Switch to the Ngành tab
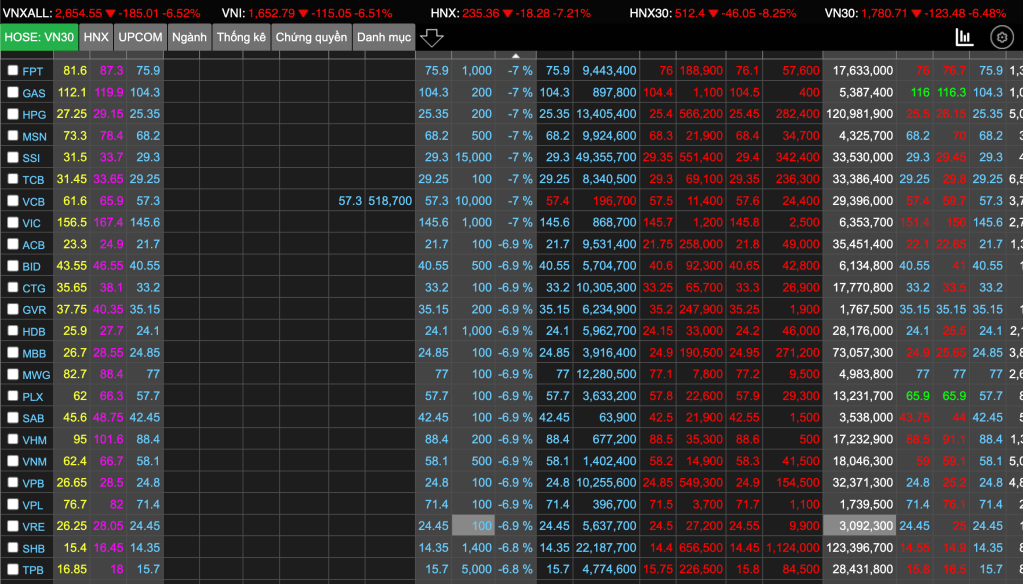 click(x=189, y=37)
